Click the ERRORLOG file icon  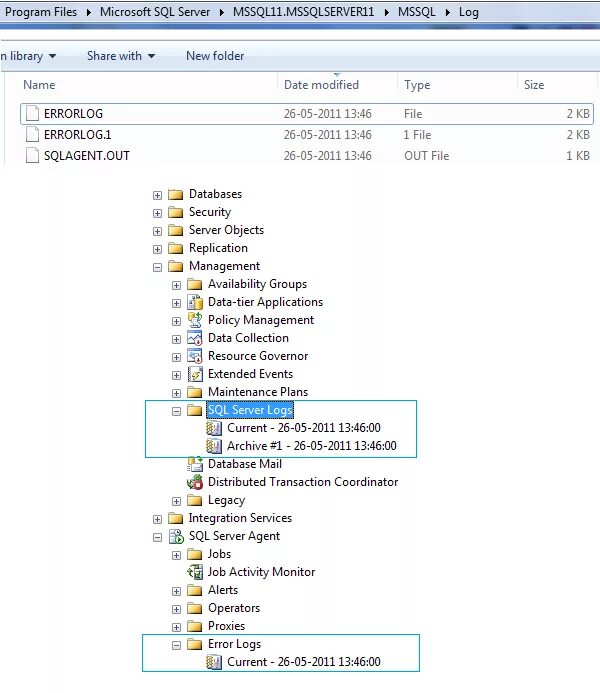32,114
